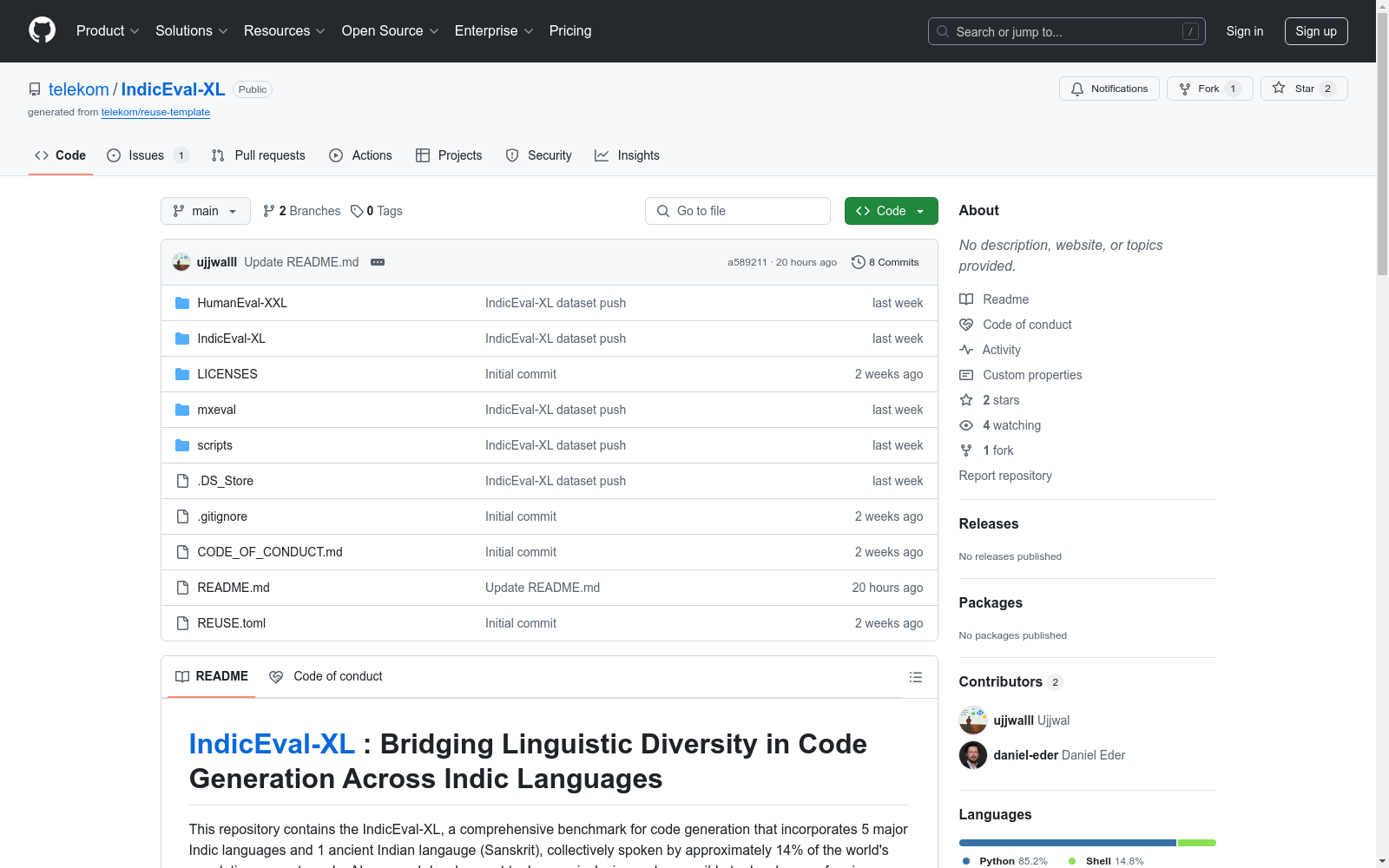Viewport: 1389px width, 868px height.
Task: Open the Pull requests tab
Action: click(x=259, y=155)
